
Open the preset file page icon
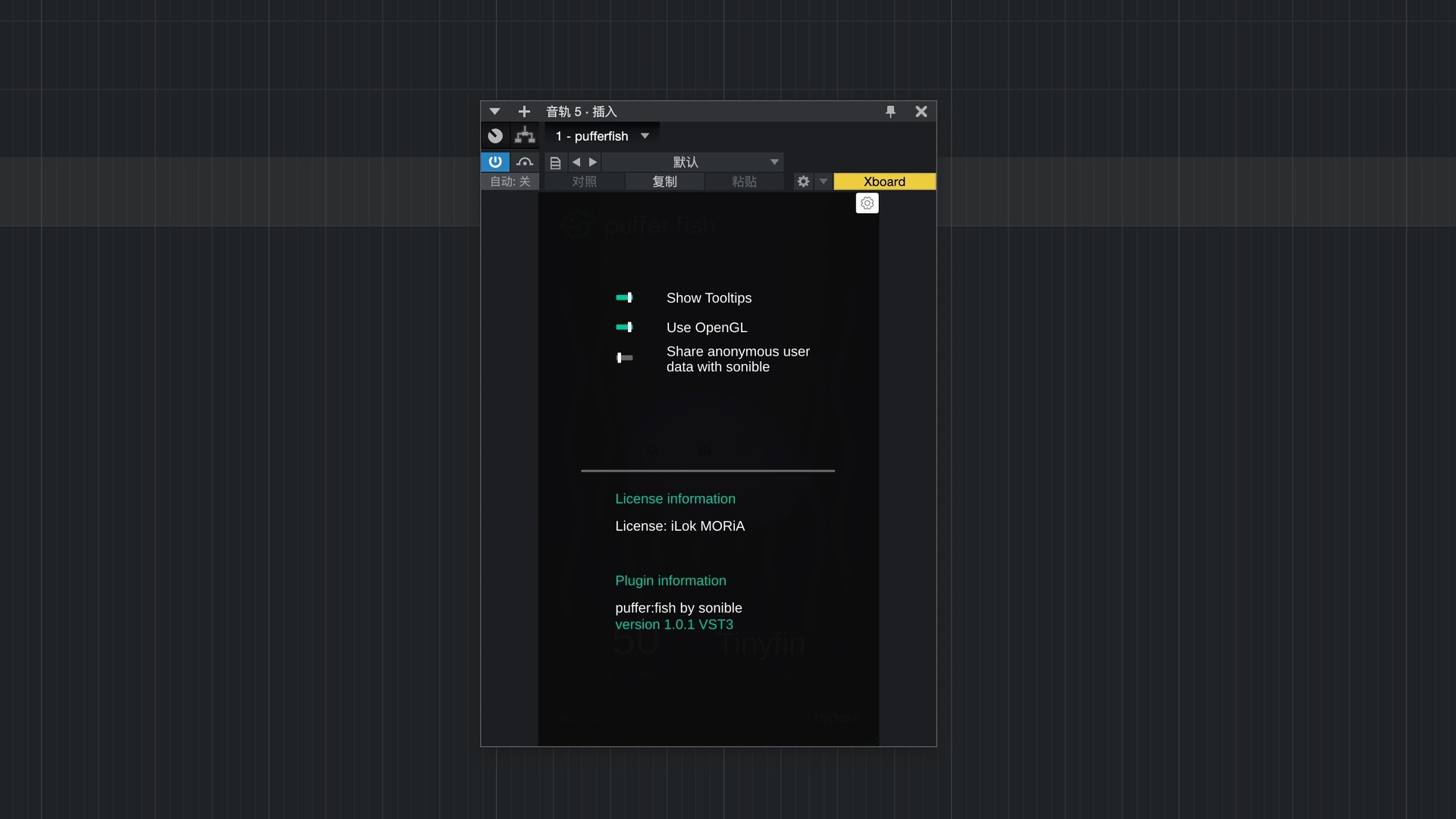click(555, 162)
